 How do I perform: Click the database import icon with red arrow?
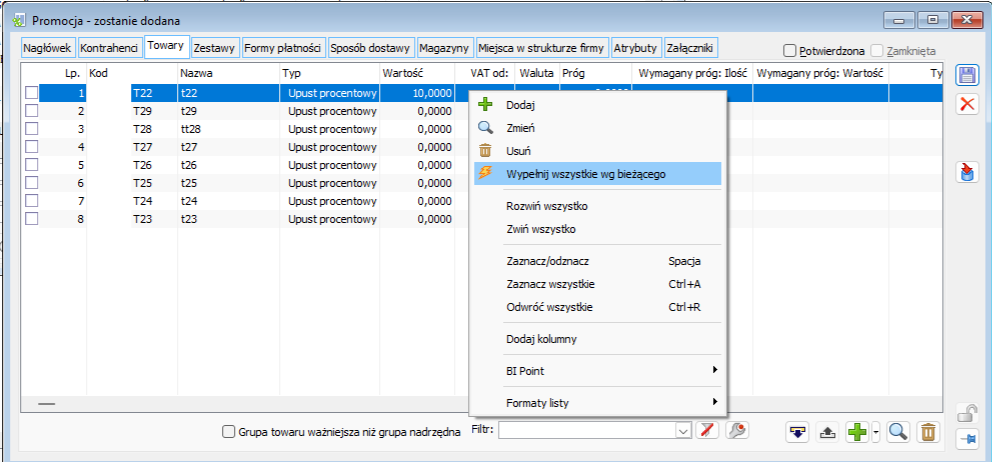coord(966,173)
